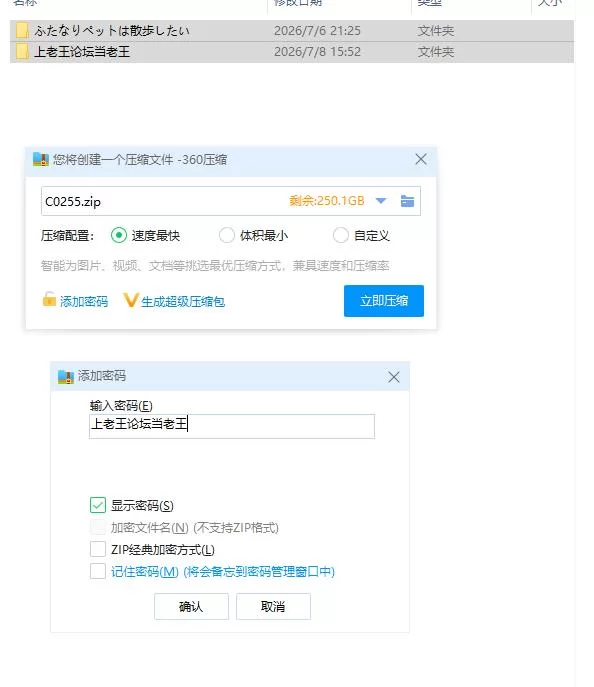Click the 360压缩 app icon in the compress dialog title
The width and height of the screenshot is (594, 687).
coord(41,159)
